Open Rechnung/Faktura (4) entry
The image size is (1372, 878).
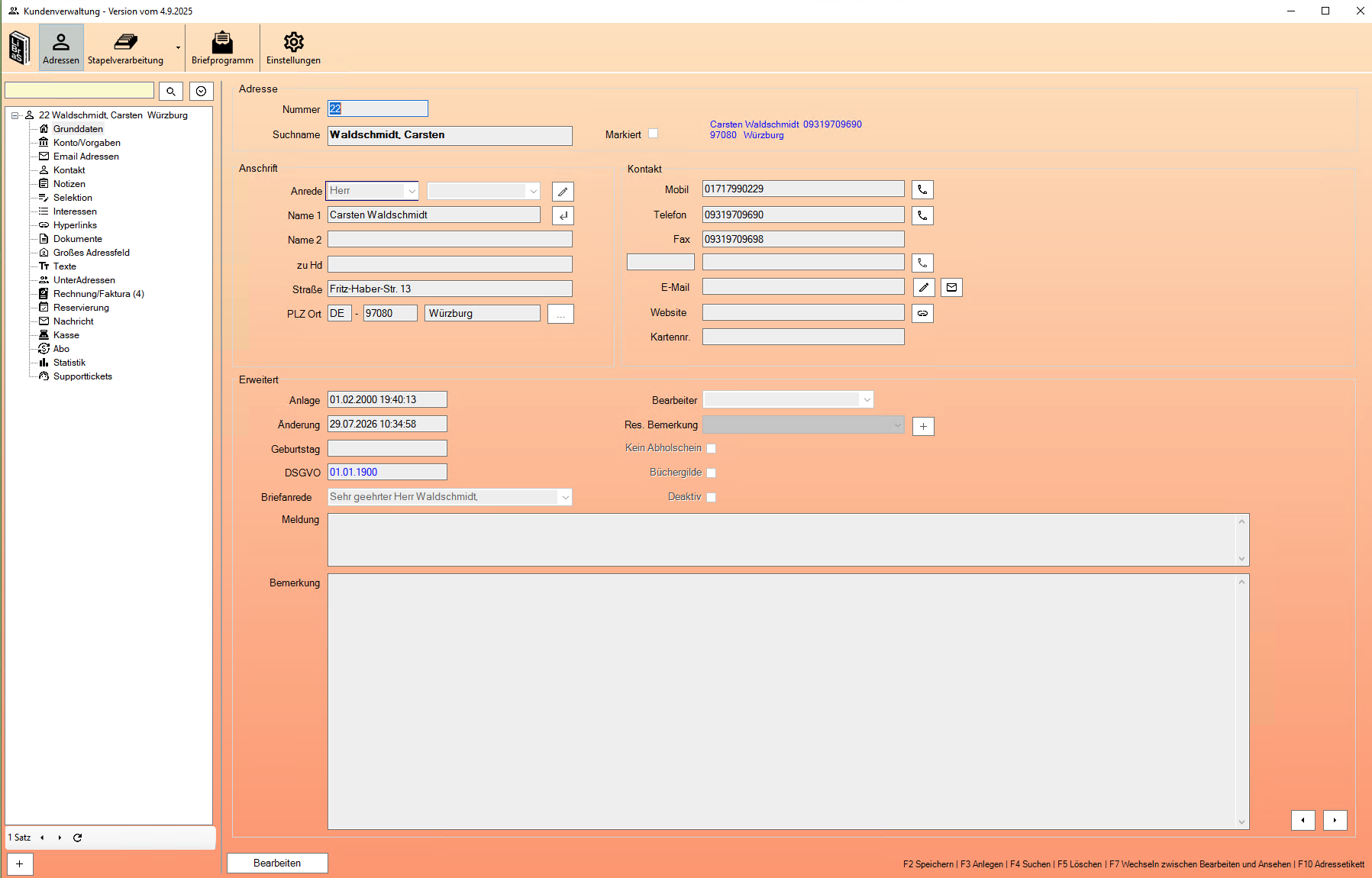tap(98, 294)
